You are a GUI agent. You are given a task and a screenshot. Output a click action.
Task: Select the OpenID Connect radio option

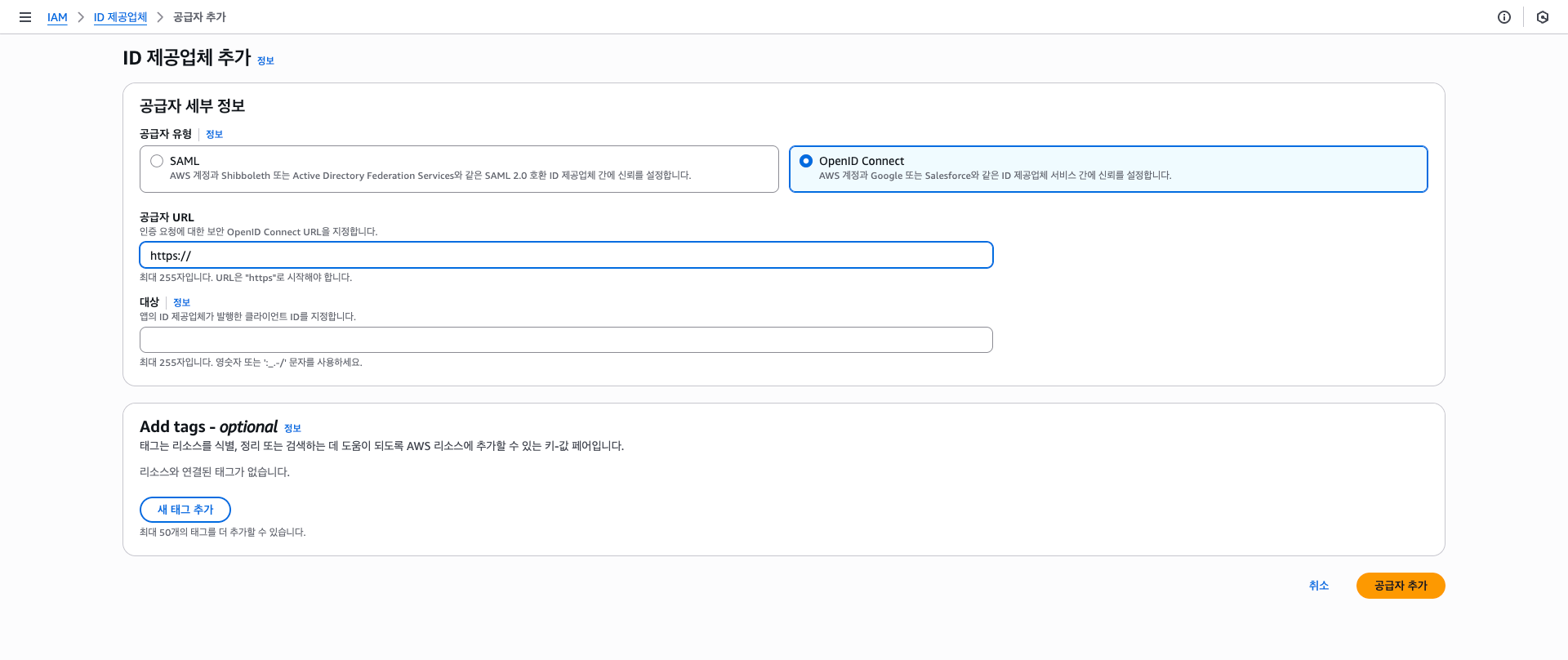click(806, 161)
